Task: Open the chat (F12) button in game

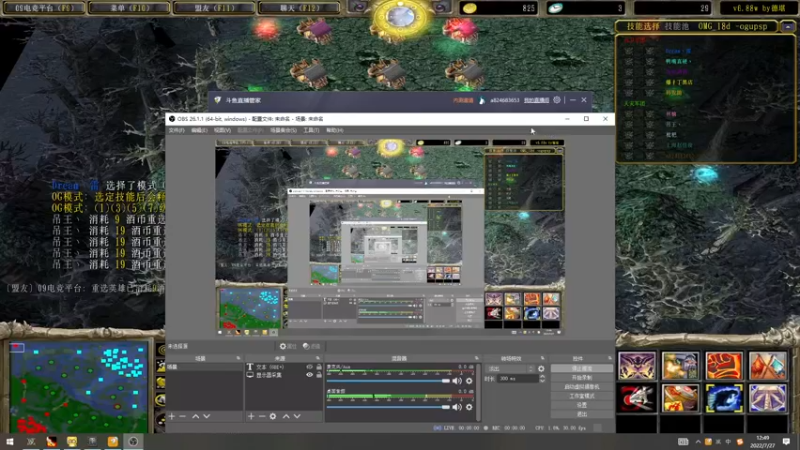Action: (299, 8)
